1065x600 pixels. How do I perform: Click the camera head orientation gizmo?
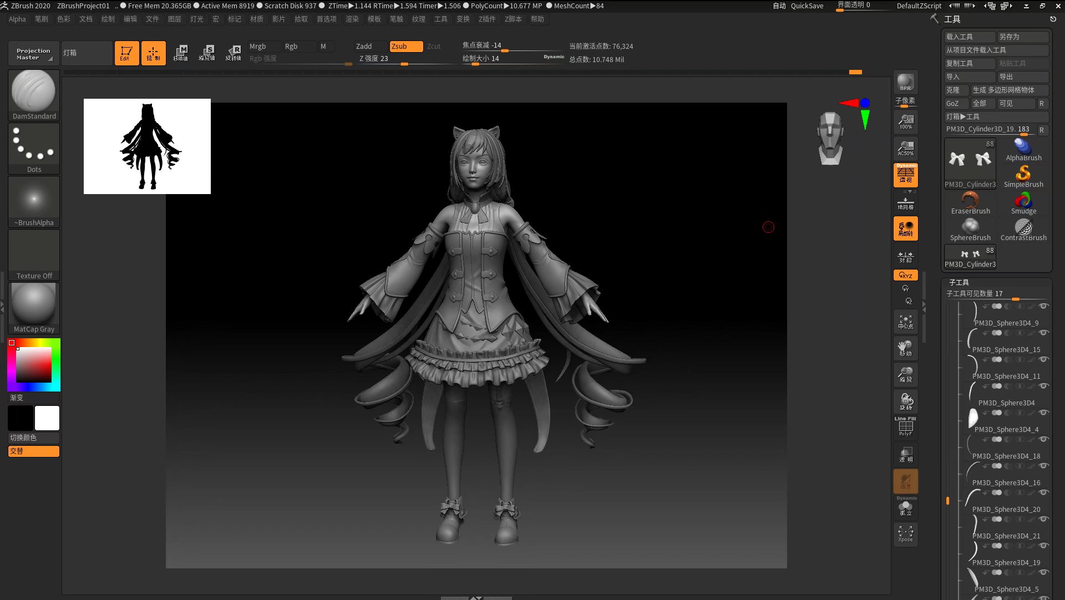(x=830, y=139)
